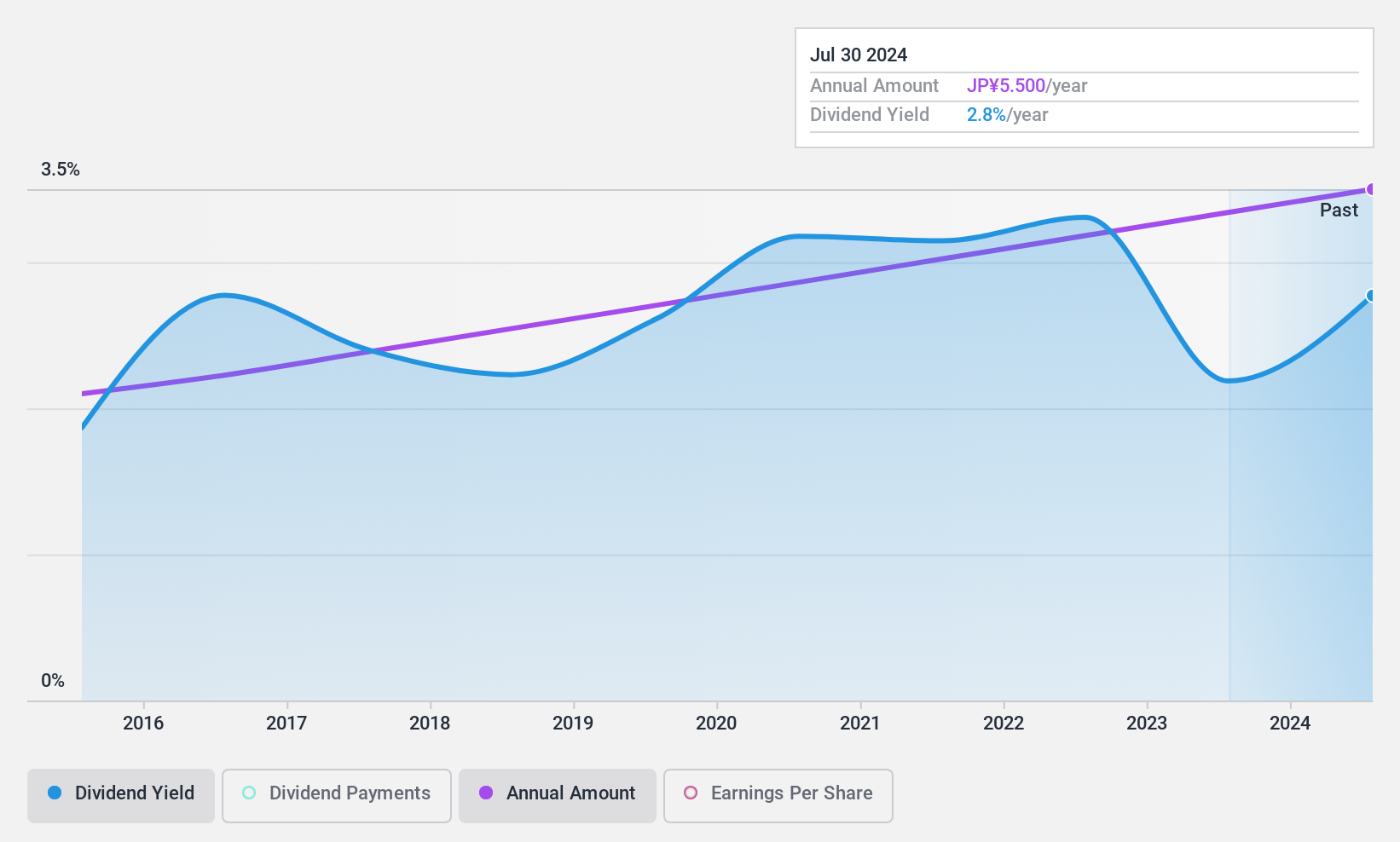Click the 0% y-axis label

53,681
